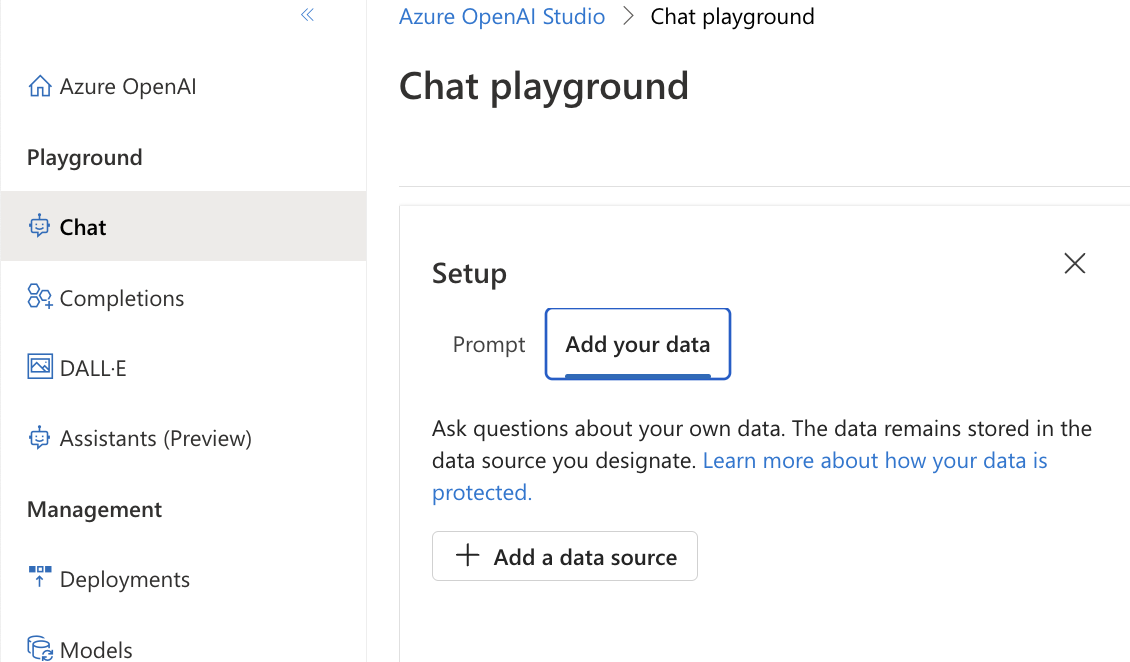Click Azure OpenAI Studio breadcrumb link
Screen dimensions: 1130x662
502,17
